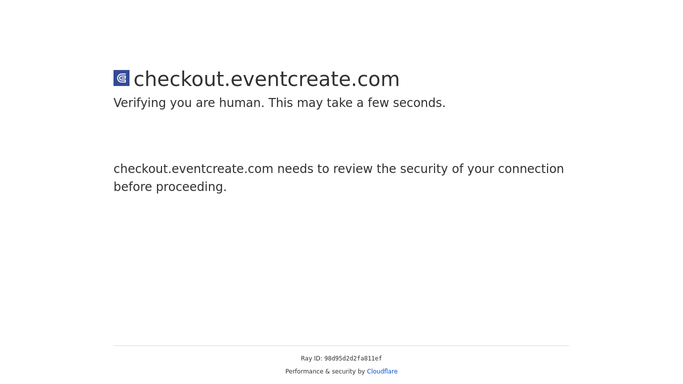This screenshot has width=683, height=384.
Task: Click the 'Performance & security by' text
Action: (325, 371)
